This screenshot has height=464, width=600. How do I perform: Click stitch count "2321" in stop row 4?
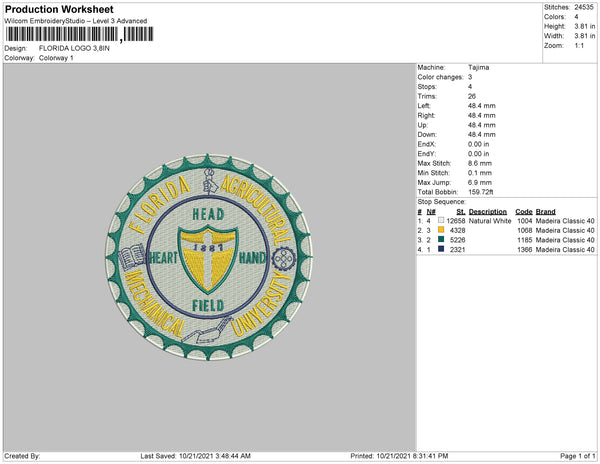point(458,249)
